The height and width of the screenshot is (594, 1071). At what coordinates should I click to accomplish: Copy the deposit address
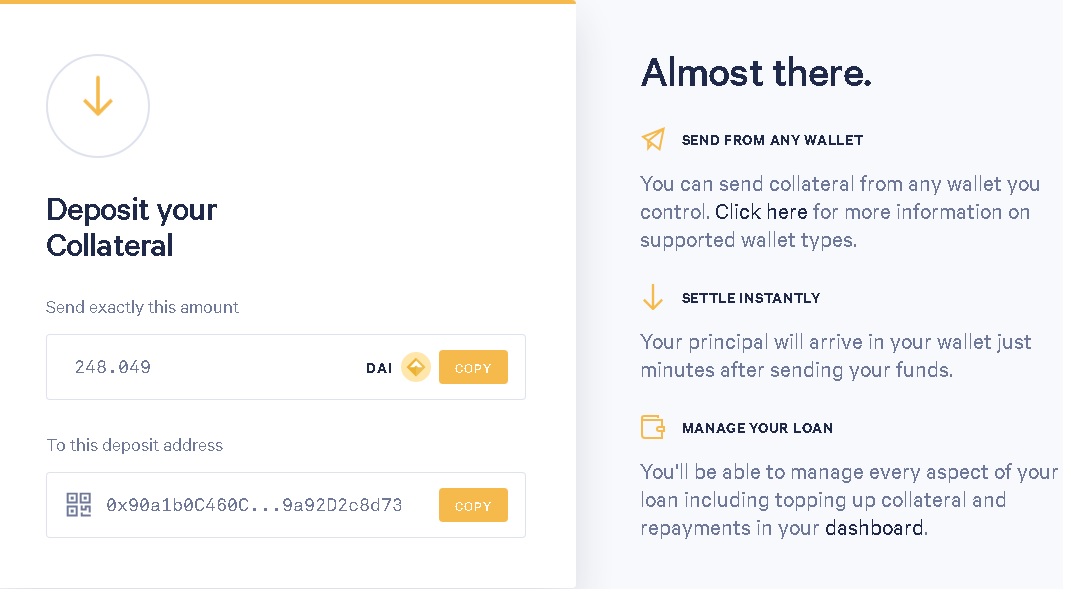[473, 505]
